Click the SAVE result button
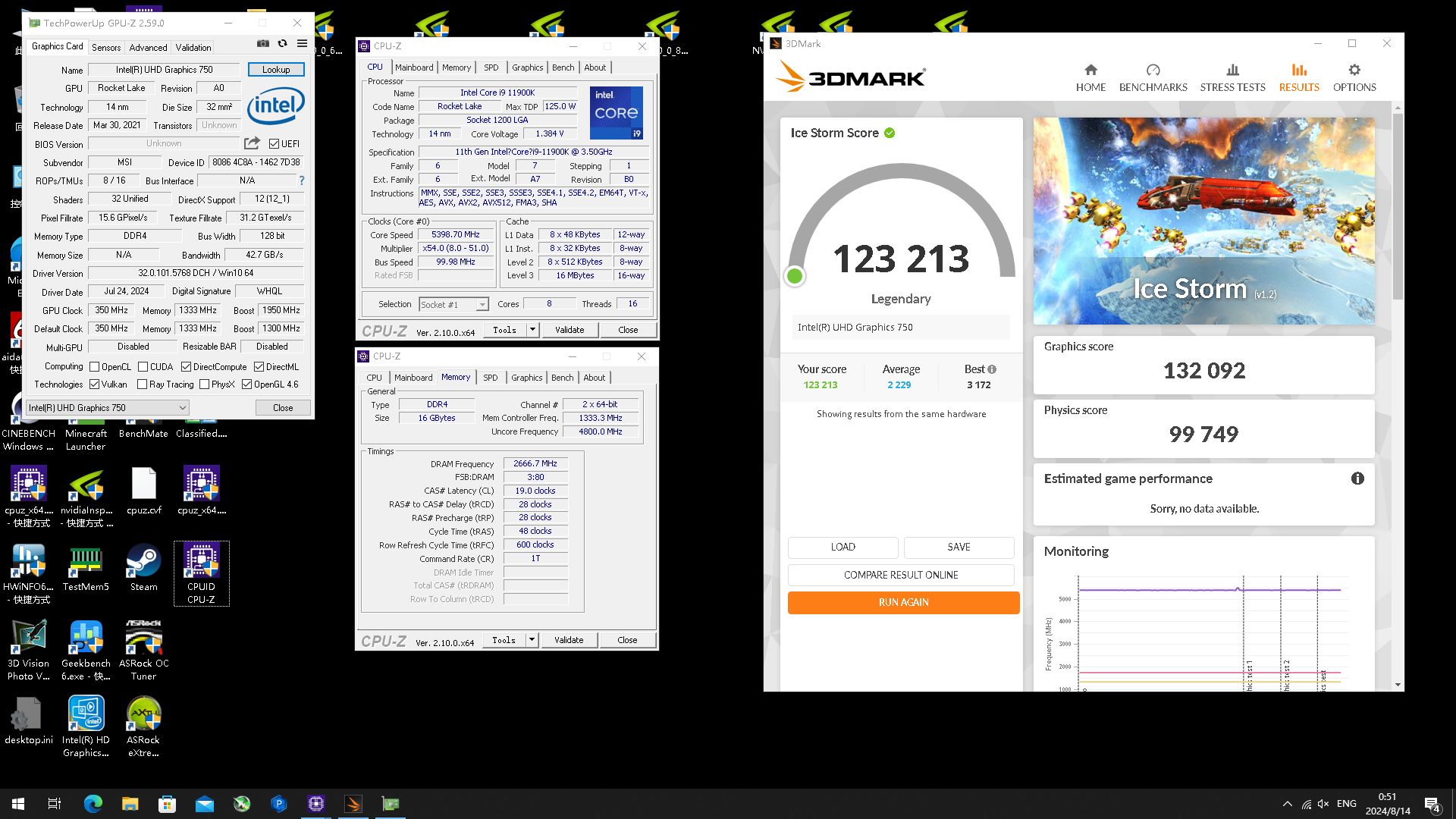The image size is (1456, 819). pos(959,547)
